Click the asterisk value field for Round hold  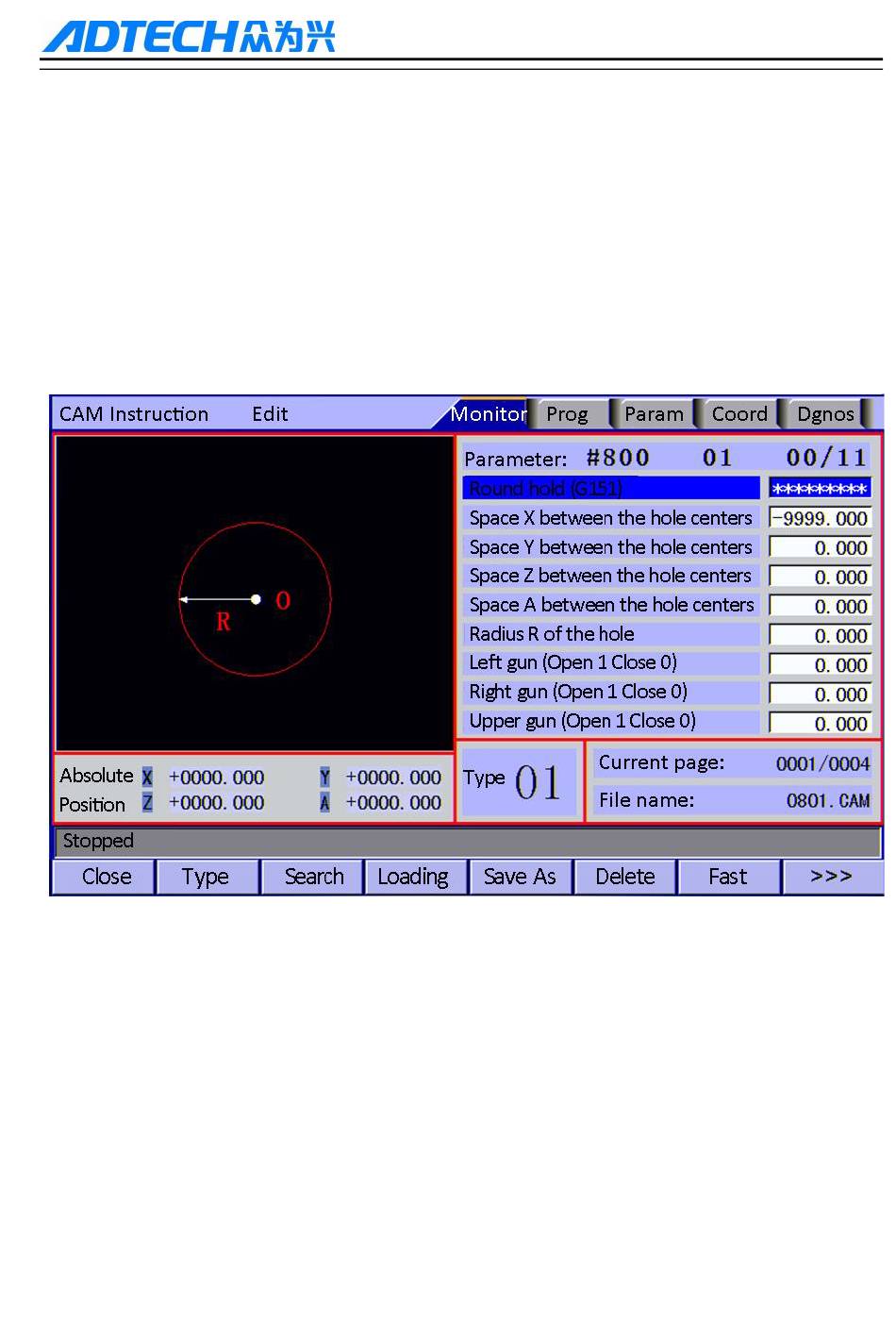[x=820, y=489]
